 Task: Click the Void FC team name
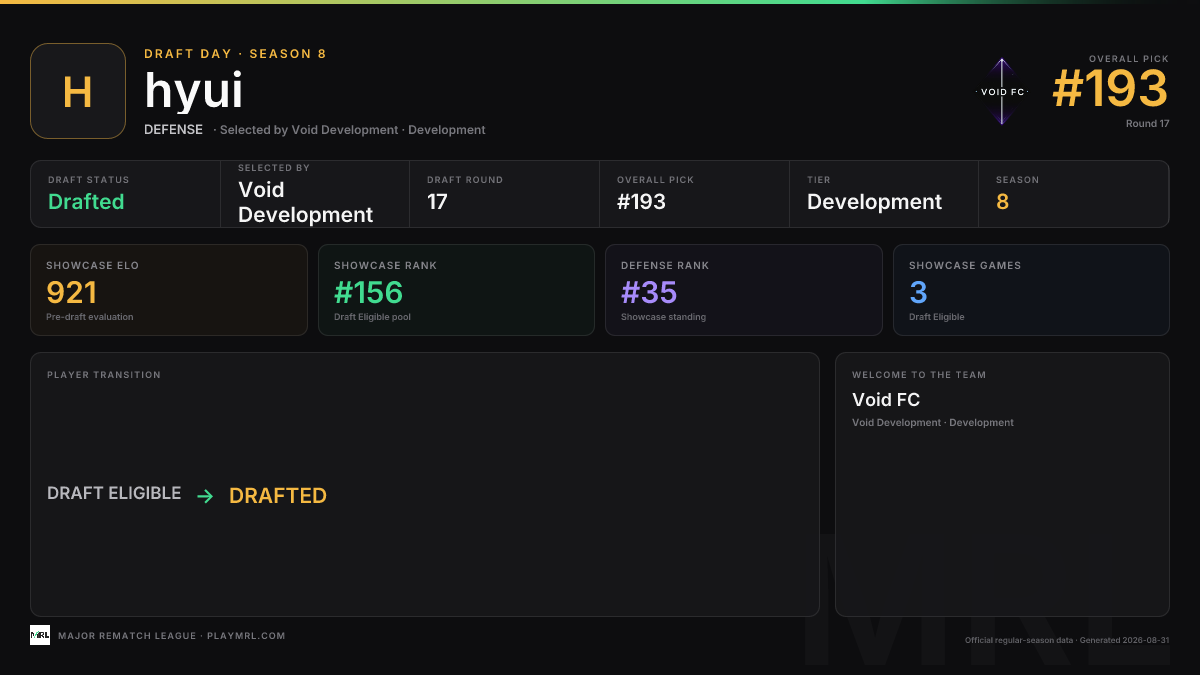886,400
